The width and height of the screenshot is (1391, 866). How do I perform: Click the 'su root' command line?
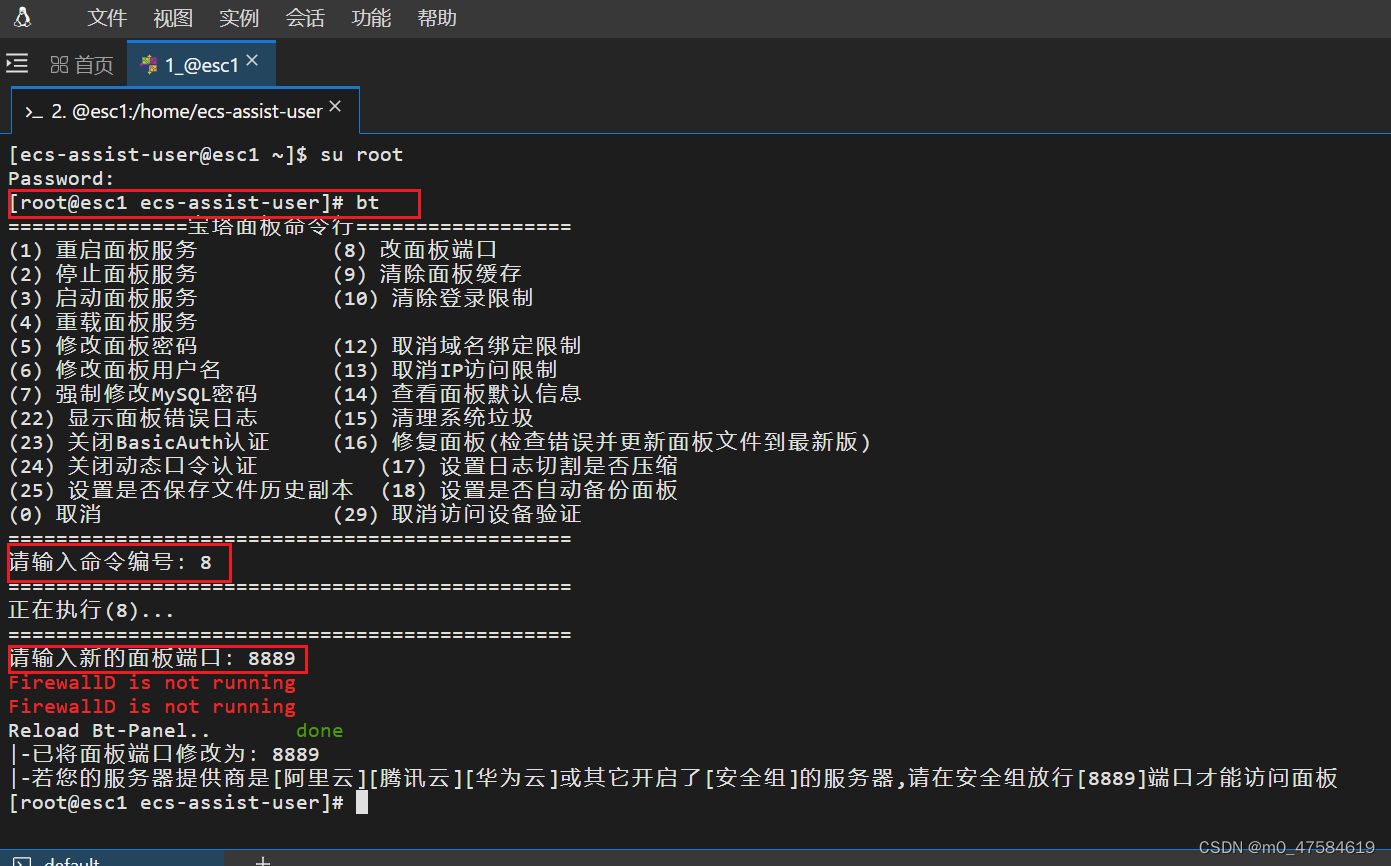[x=206, y=155]
